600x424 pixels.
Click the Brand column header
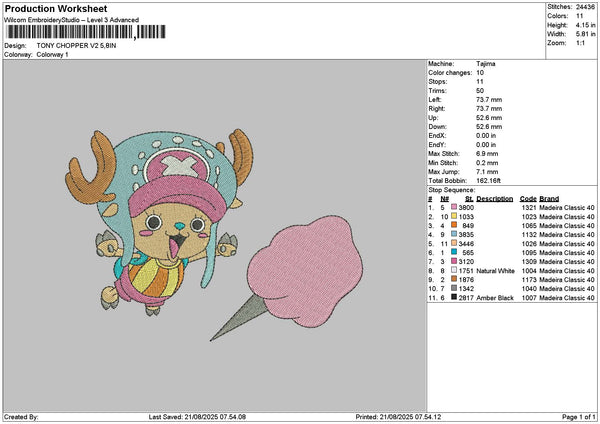[549, 198]
